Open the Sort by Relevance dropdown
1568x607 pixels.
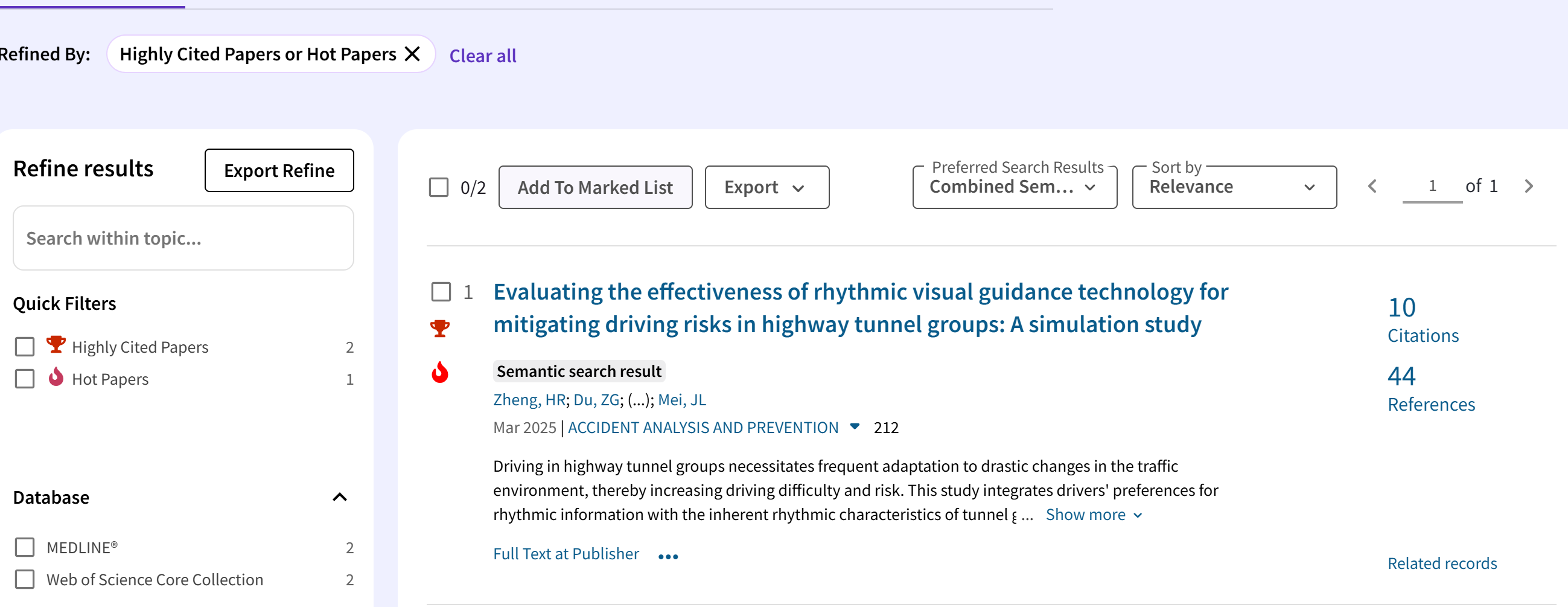coord(1233,187)
